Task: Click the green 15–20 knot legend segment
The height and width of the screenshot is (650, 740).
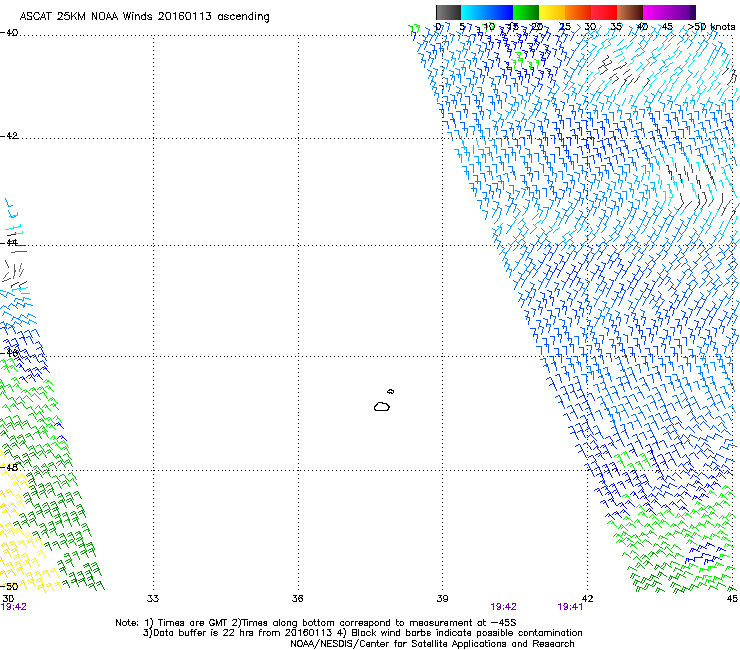Action: pos(526,12)
